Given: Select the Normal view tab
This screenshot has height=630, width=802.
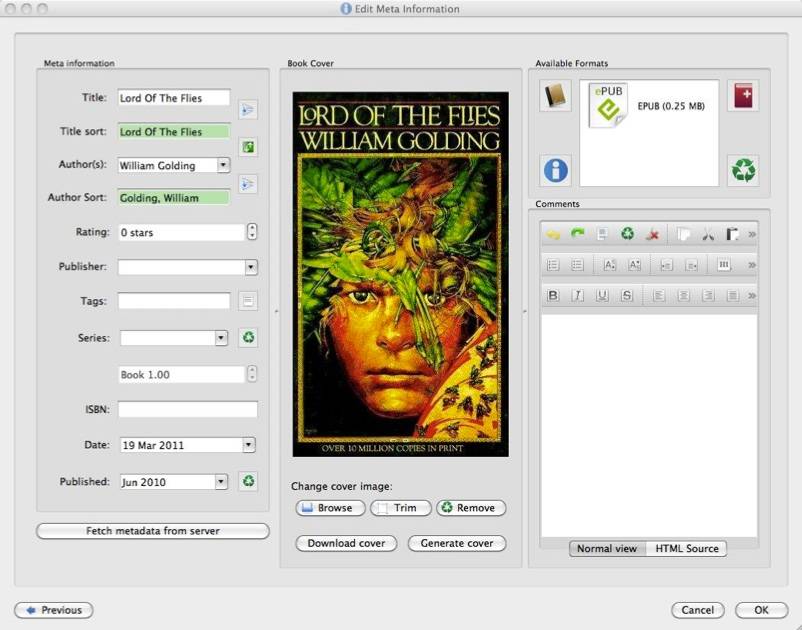Looking at the screenshot, I should [x=607, y=549].
